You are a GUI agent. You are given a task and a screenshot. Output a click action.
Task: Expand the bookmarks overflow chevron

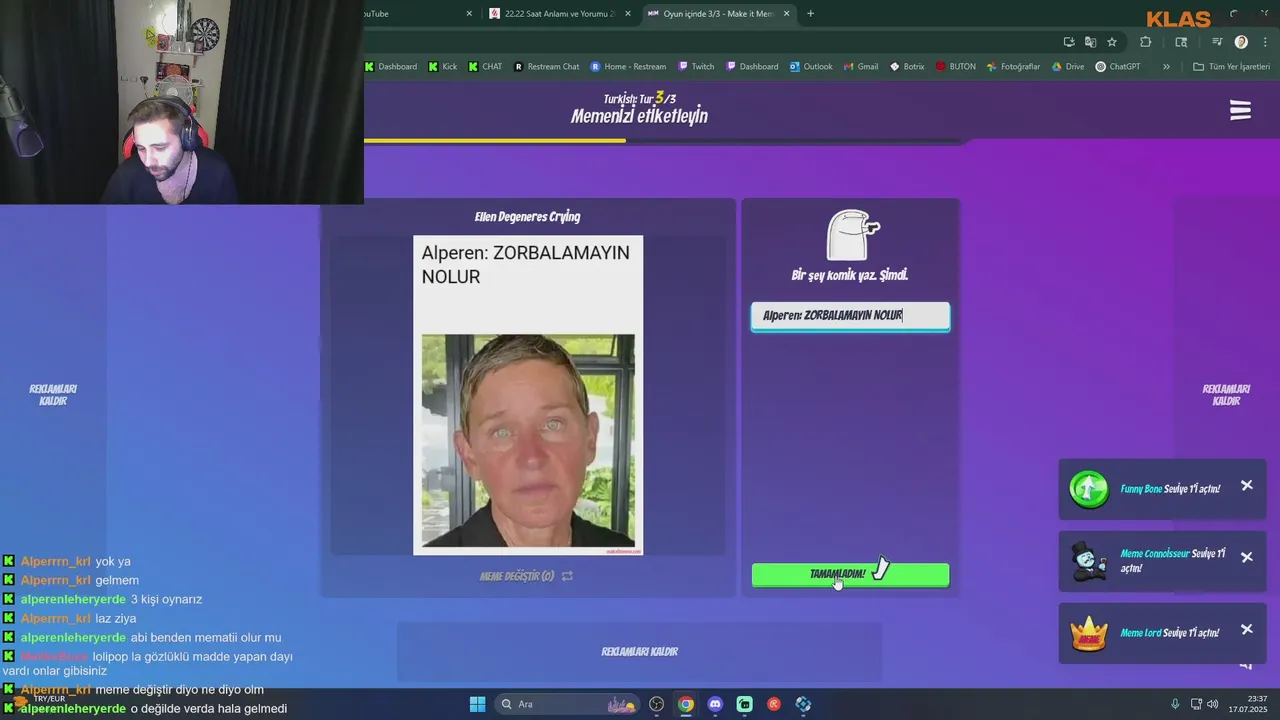(1165, 67)
